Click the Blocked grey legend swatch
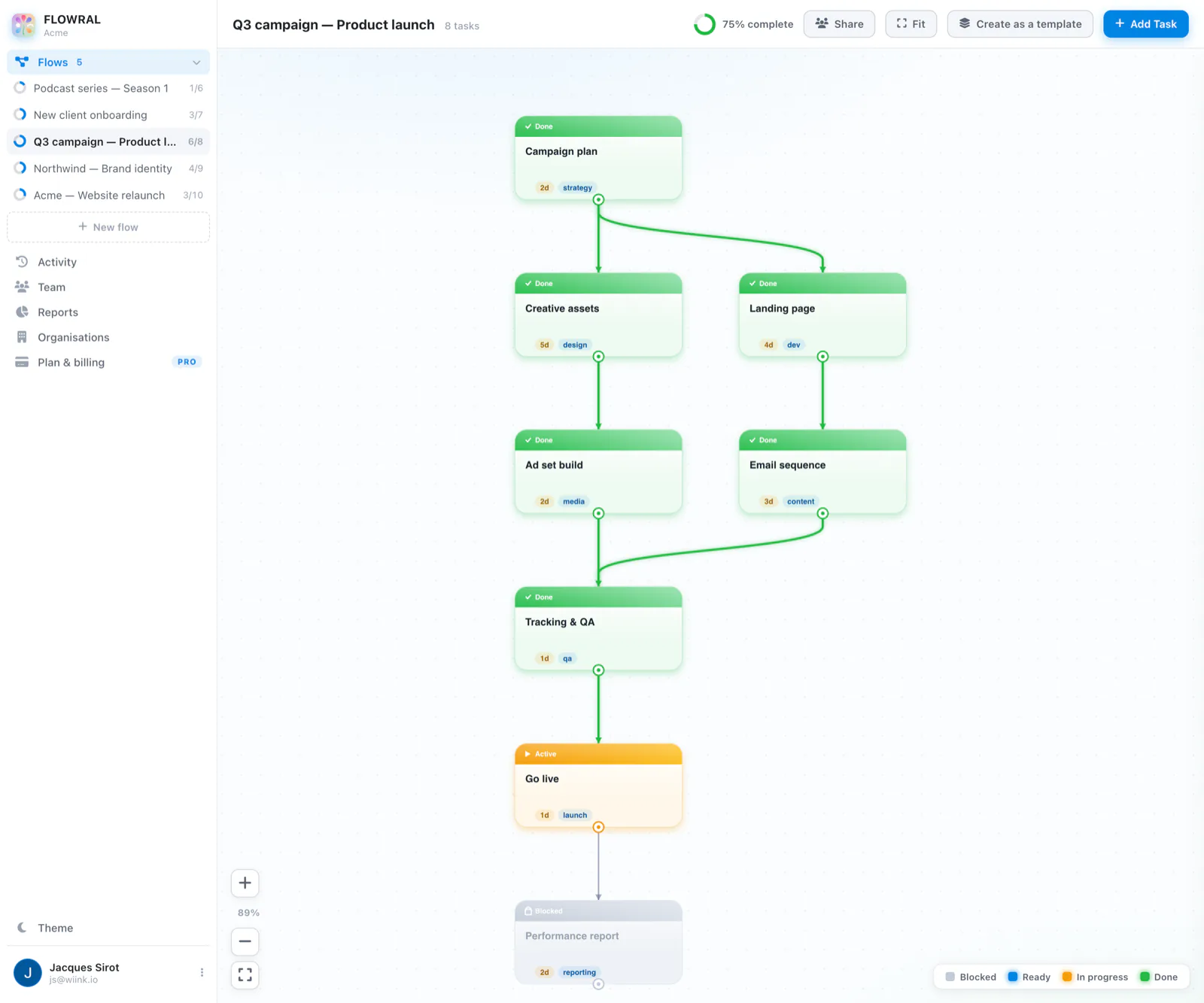The height and width of the screenshot is (1003, 1204). pos(950,977)
